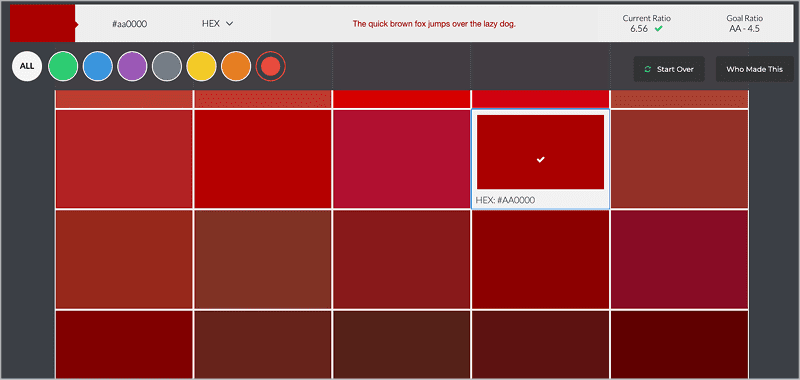The width and height of the screenshot is (800, 380).
Task: Select the bottom-row swatch below burgundy wine swatch
Action: (x=679, y=344)
